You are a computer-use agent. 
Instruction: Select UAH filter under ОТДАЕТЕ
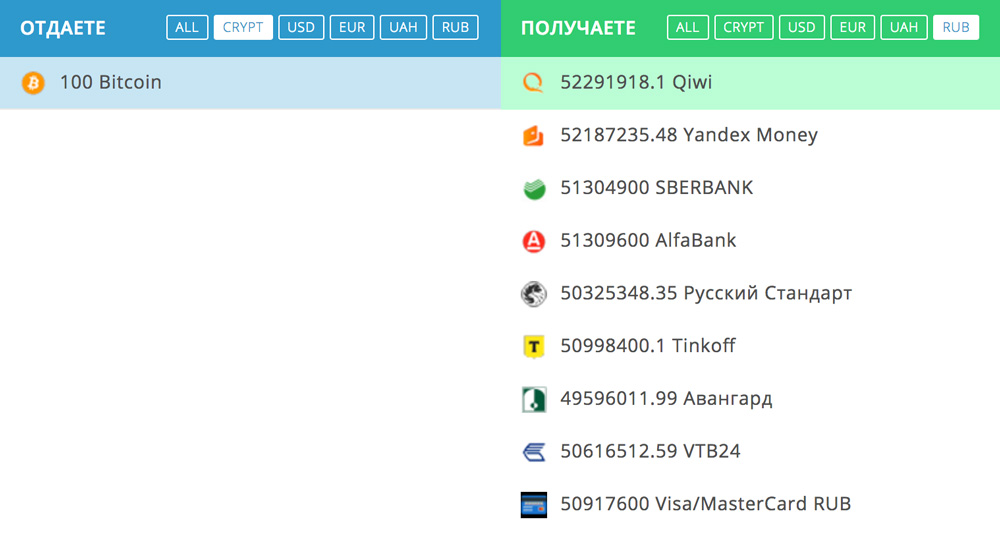403,27
